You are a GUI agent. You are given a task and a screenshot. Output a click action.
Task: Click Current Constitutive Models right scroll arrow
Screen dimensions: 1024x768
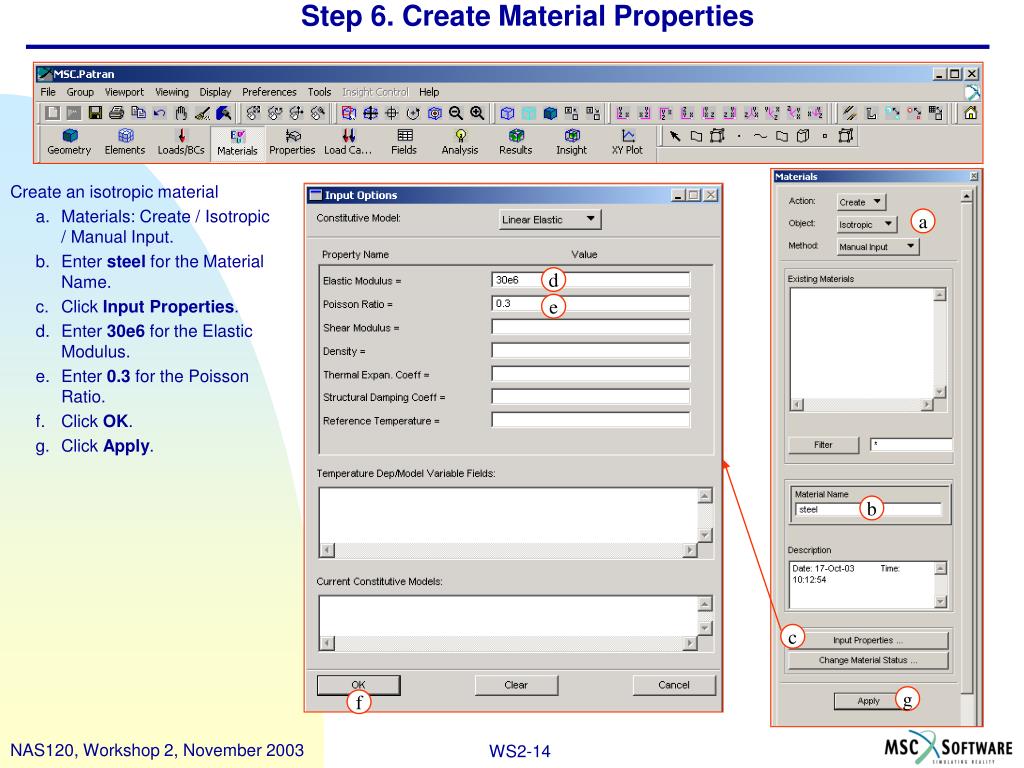click(690, 643)
